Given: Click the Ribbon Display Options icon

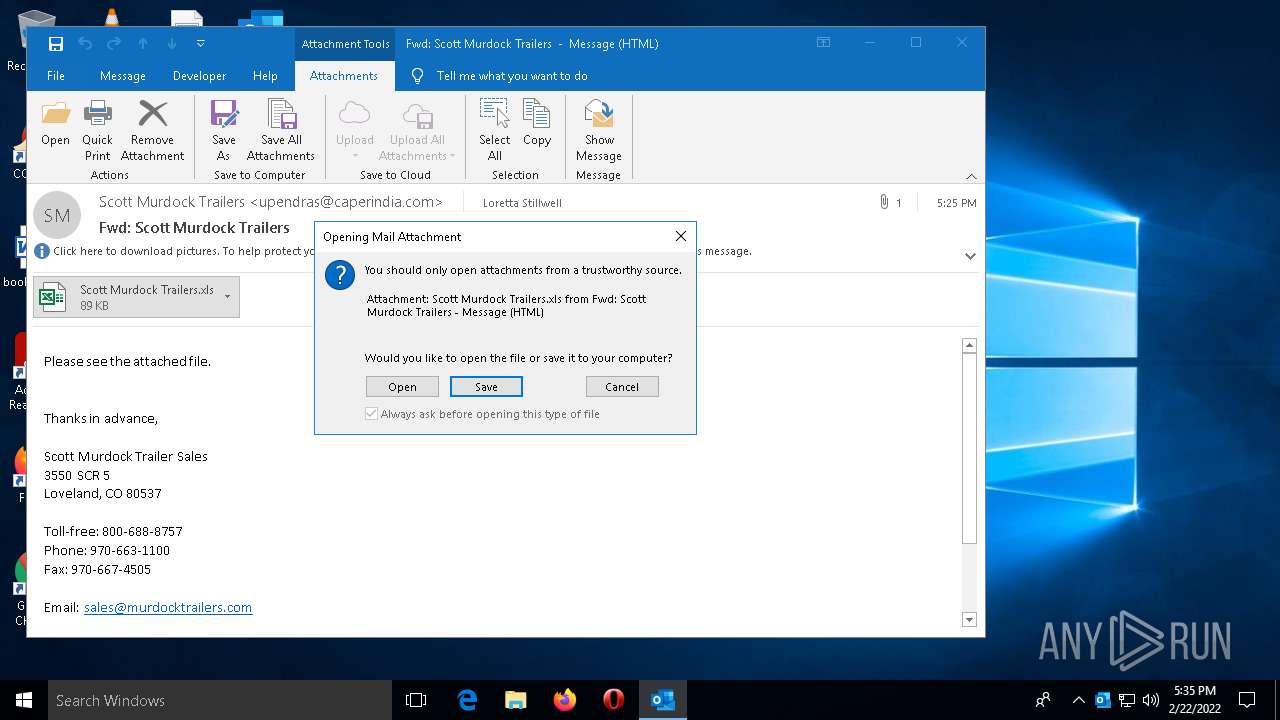Looking at the screenshot, I should click(823, 43).
